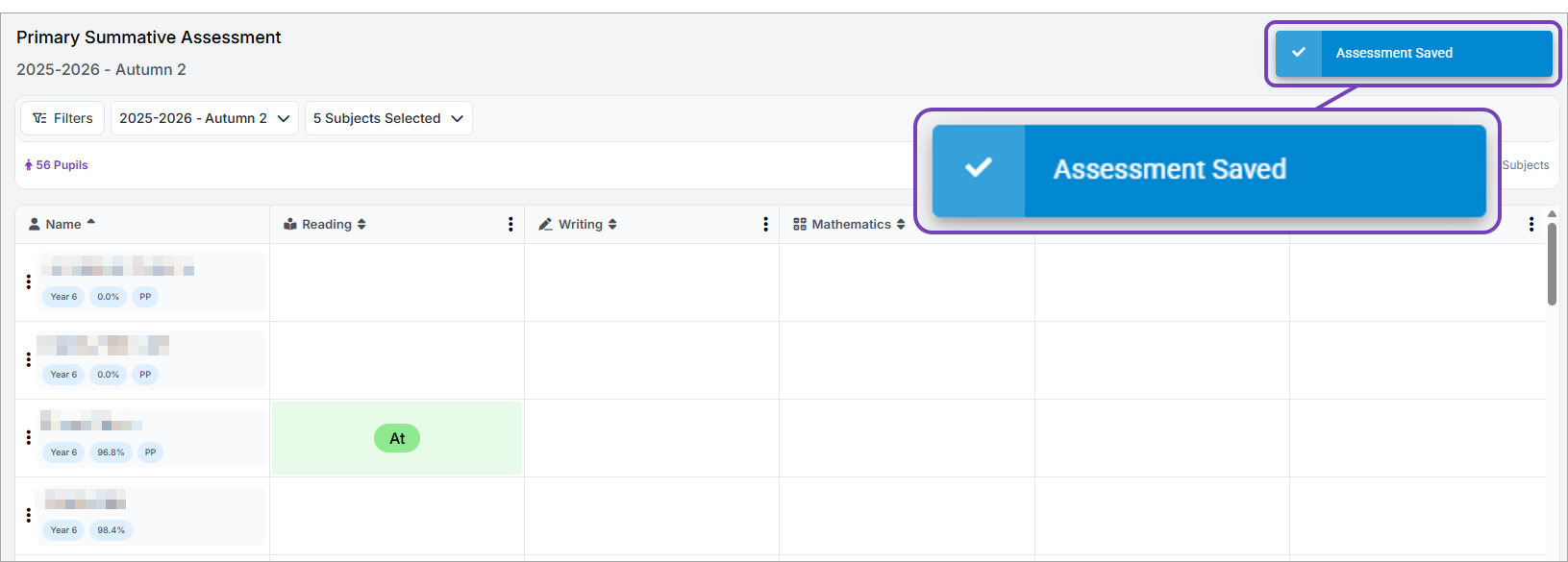The height and width of the screenshot is (562, 1568).
Task: Select the green At grade badge in Reading
Action: (397, 438)
